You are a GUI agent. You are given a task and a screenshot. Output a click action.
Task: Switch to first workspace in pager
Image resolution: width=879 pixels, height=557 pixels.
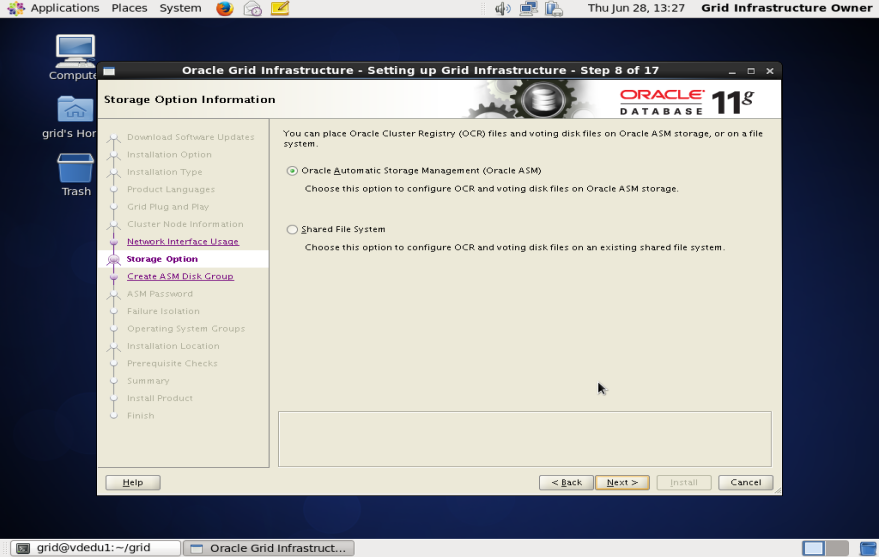tap(813, 548)
